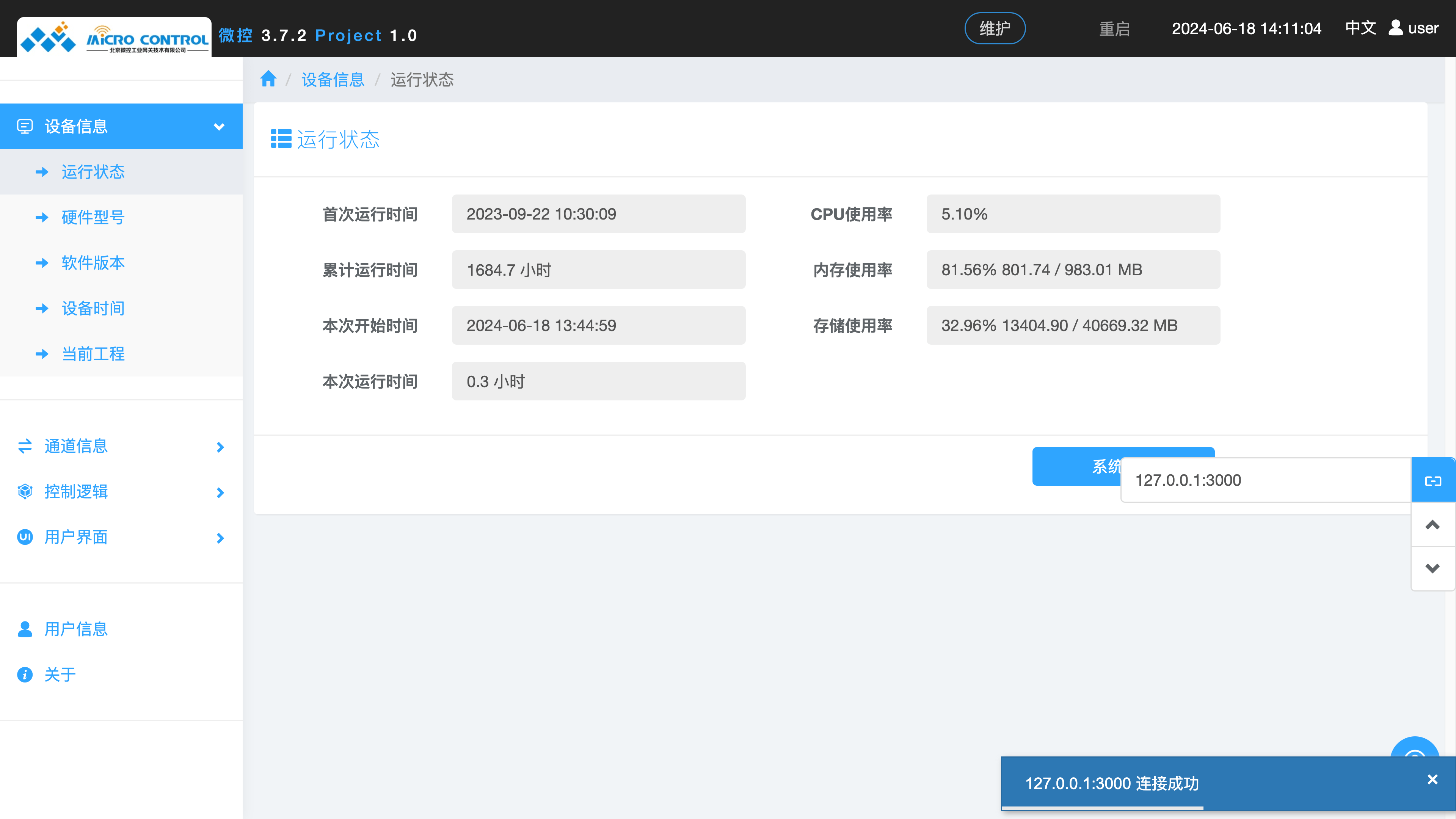Open 设备信息 panel via monitor icon
This screenshot has height=819, width=1456.
25,126
